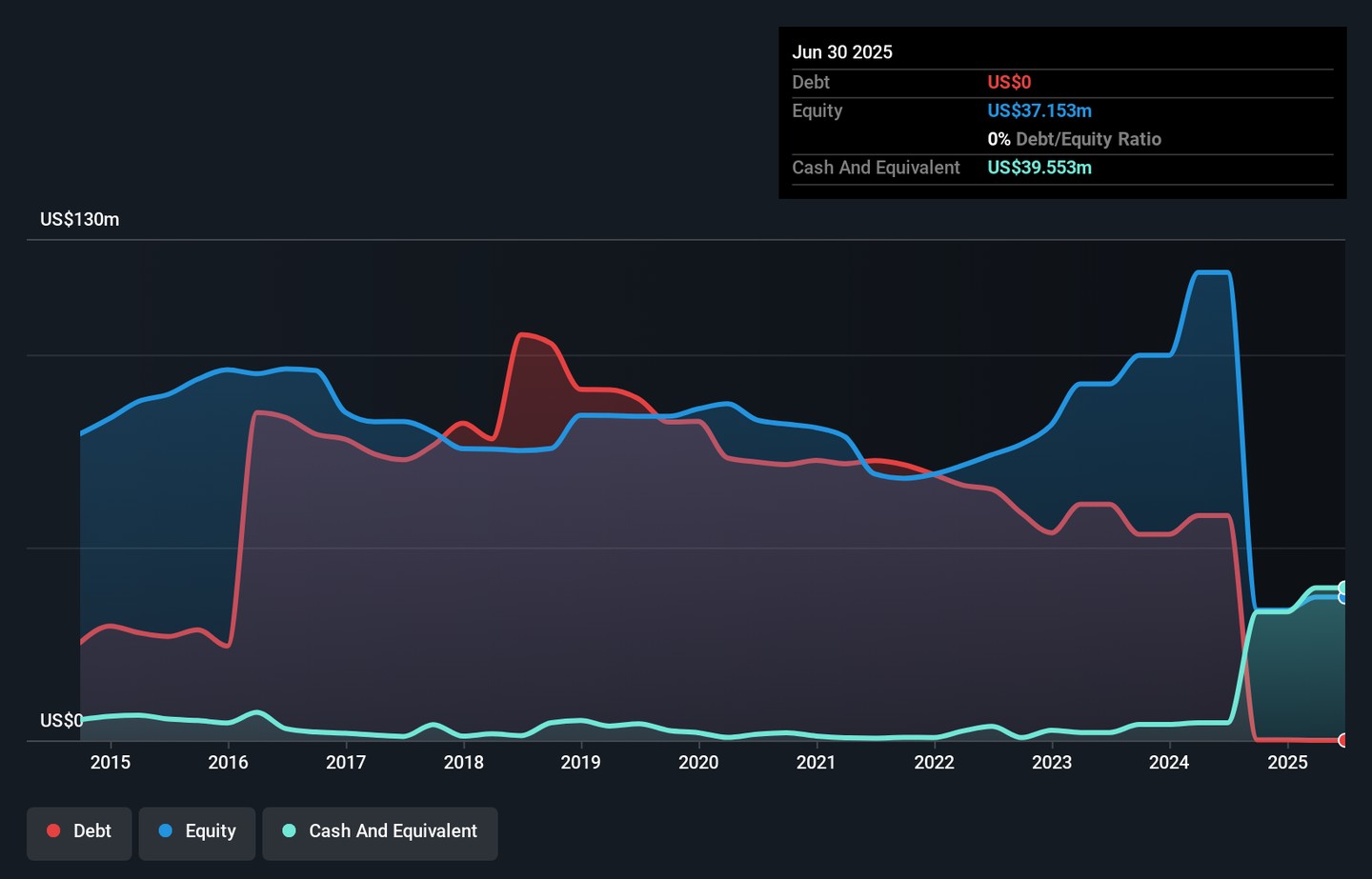Click the red Debt endpoint marker on chart
1372x879 pixels.
1343,740
